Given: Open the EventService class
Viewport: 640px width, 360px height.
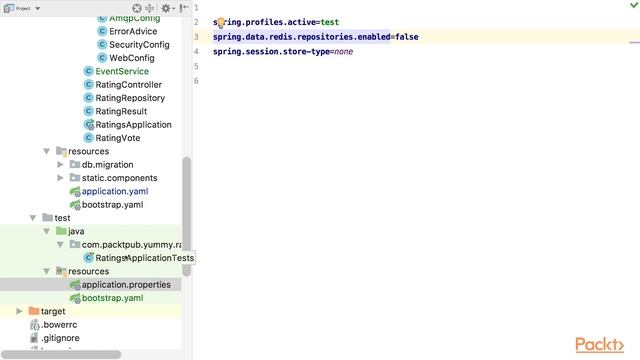Looking at the screenshot, I should tap(122, 71).
